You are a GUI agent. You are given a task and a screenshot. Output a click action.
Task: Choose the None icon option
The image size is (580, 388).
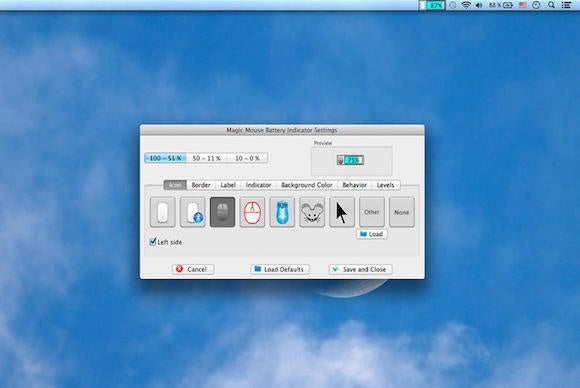pyautogui.click(x=402, y=212)
